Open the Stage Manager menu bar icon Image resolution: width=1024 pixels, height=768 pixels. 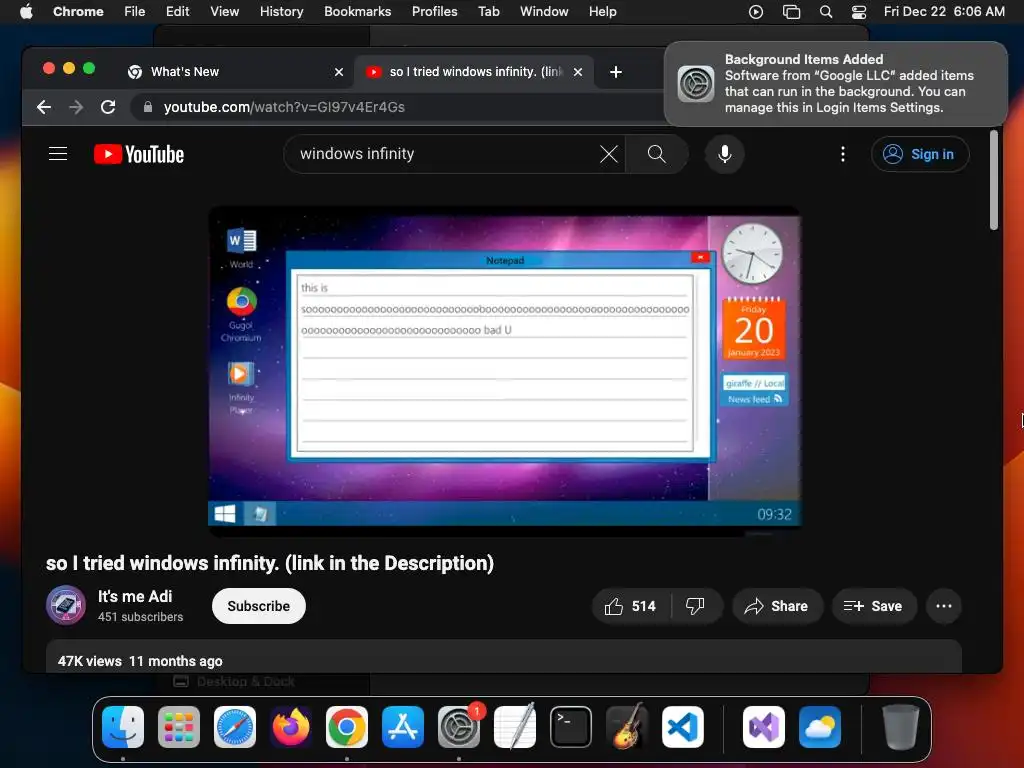click(791, 12)
